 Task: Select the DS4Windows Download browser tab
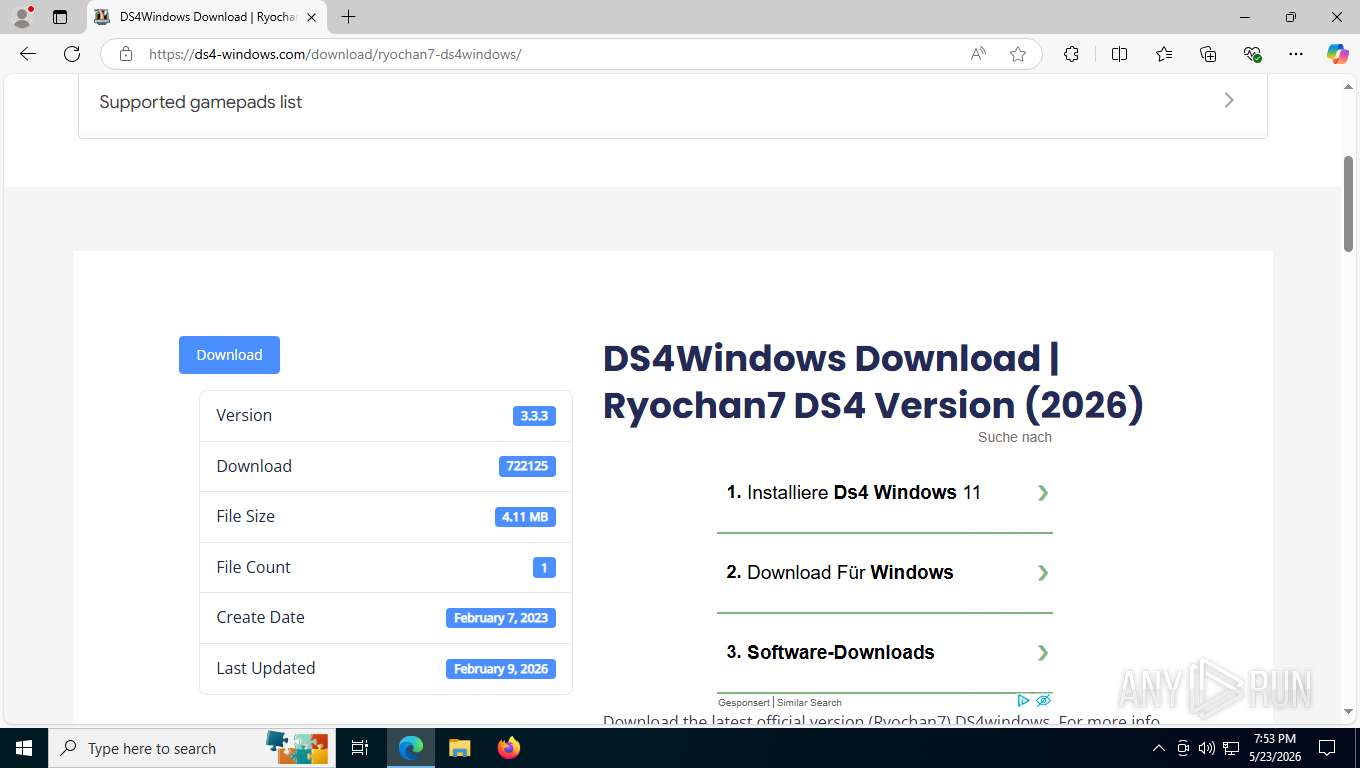(x=207, y=17)
